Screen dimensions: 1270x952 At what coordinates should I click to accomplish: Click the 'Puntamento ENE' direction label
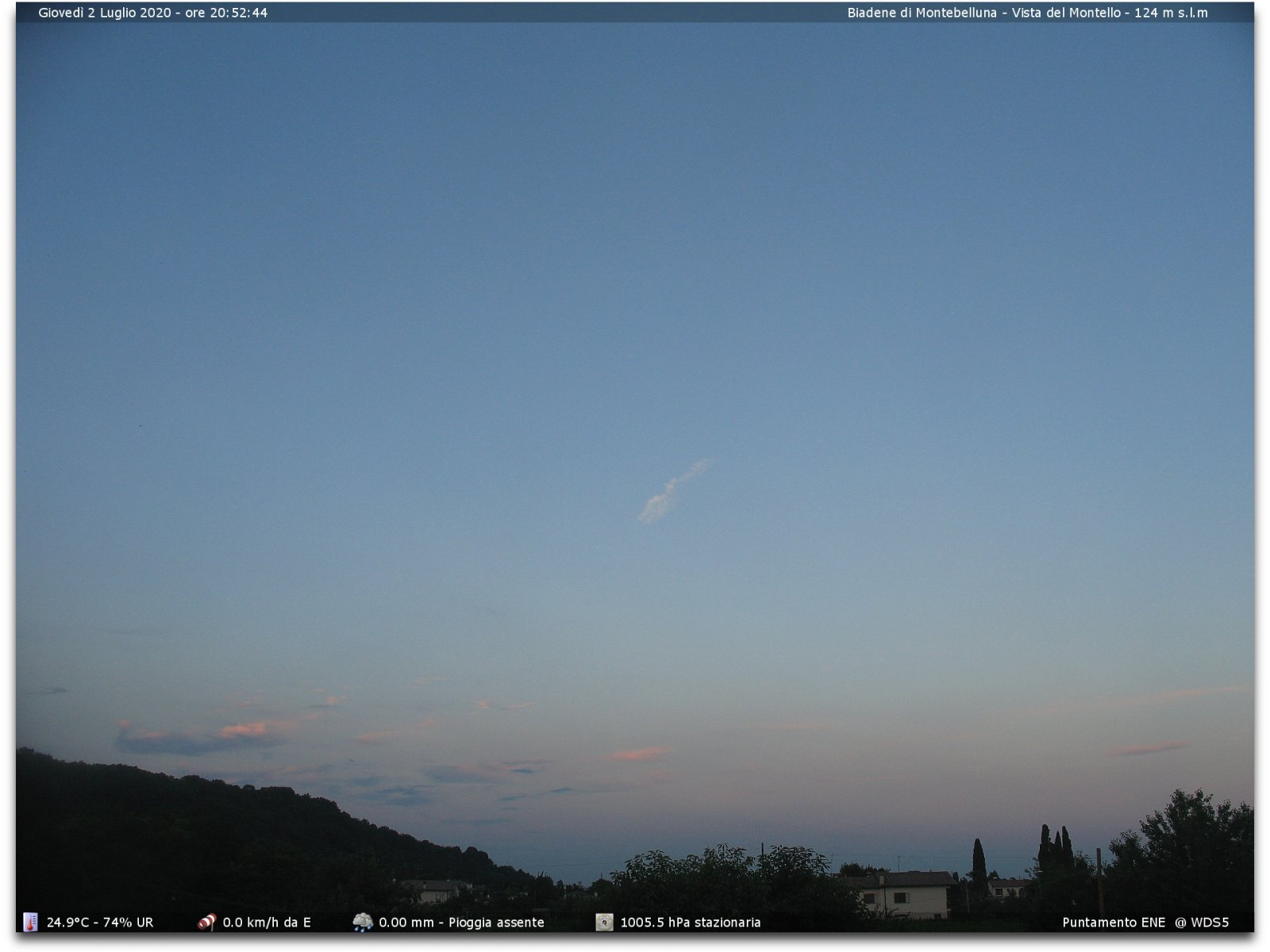click(1114, 923)
